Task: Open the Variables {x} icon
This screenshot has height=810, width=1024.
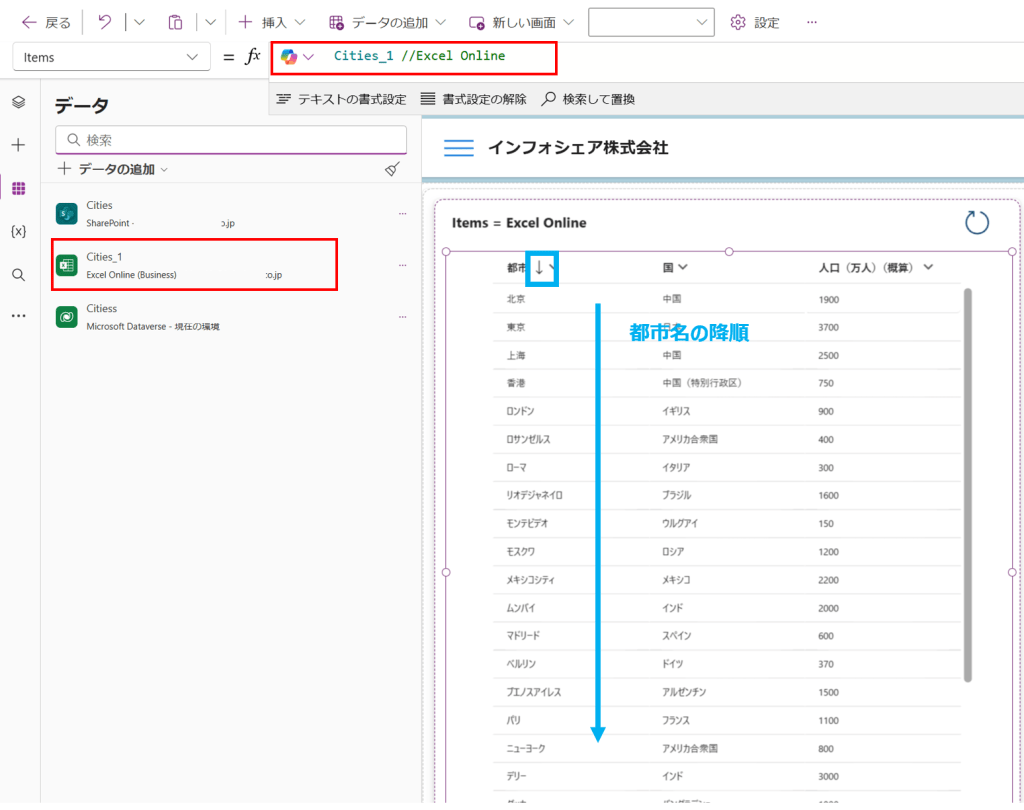Action: (x=18, y=231)
